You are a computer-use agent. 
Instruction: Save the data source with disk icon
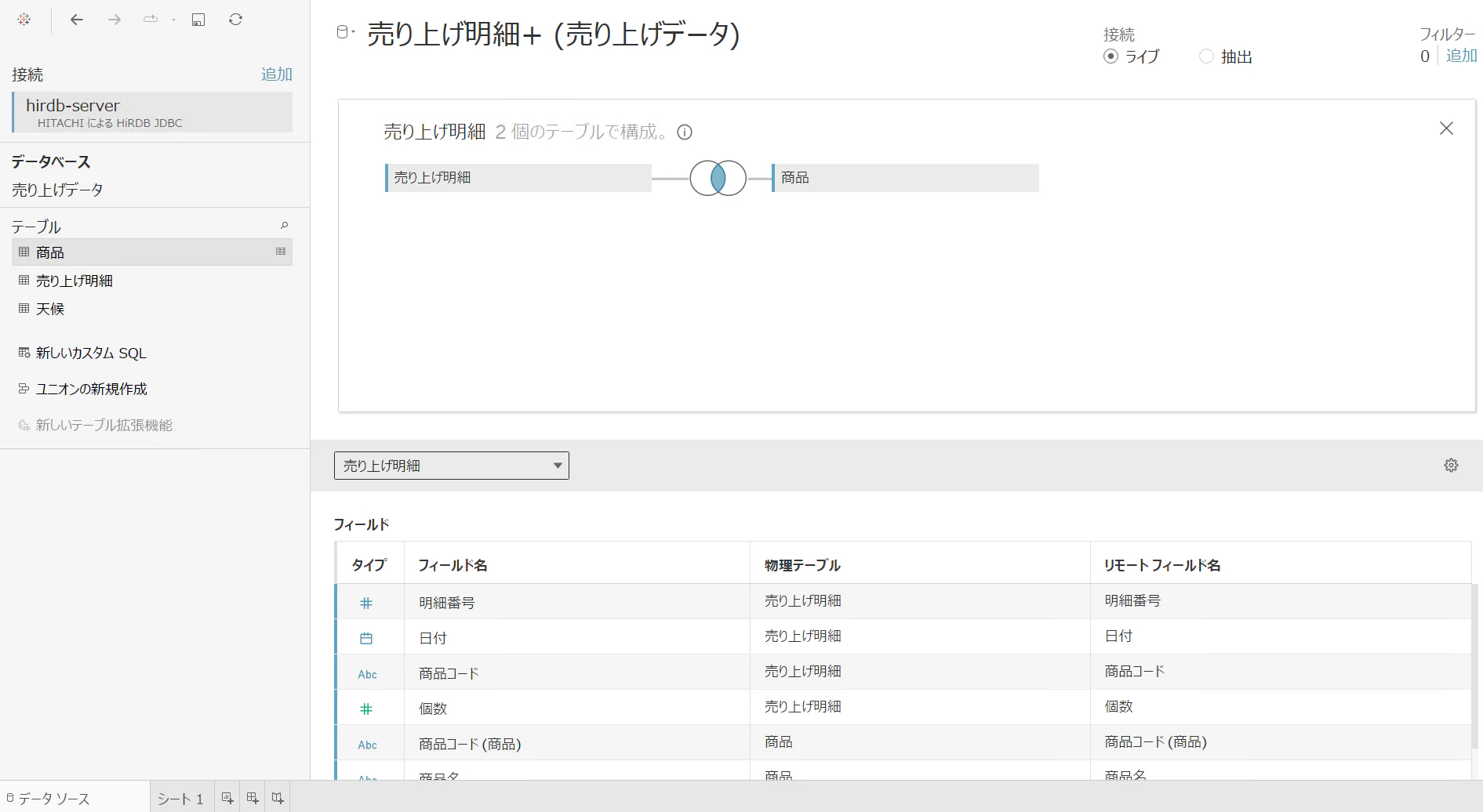[198, 20]
